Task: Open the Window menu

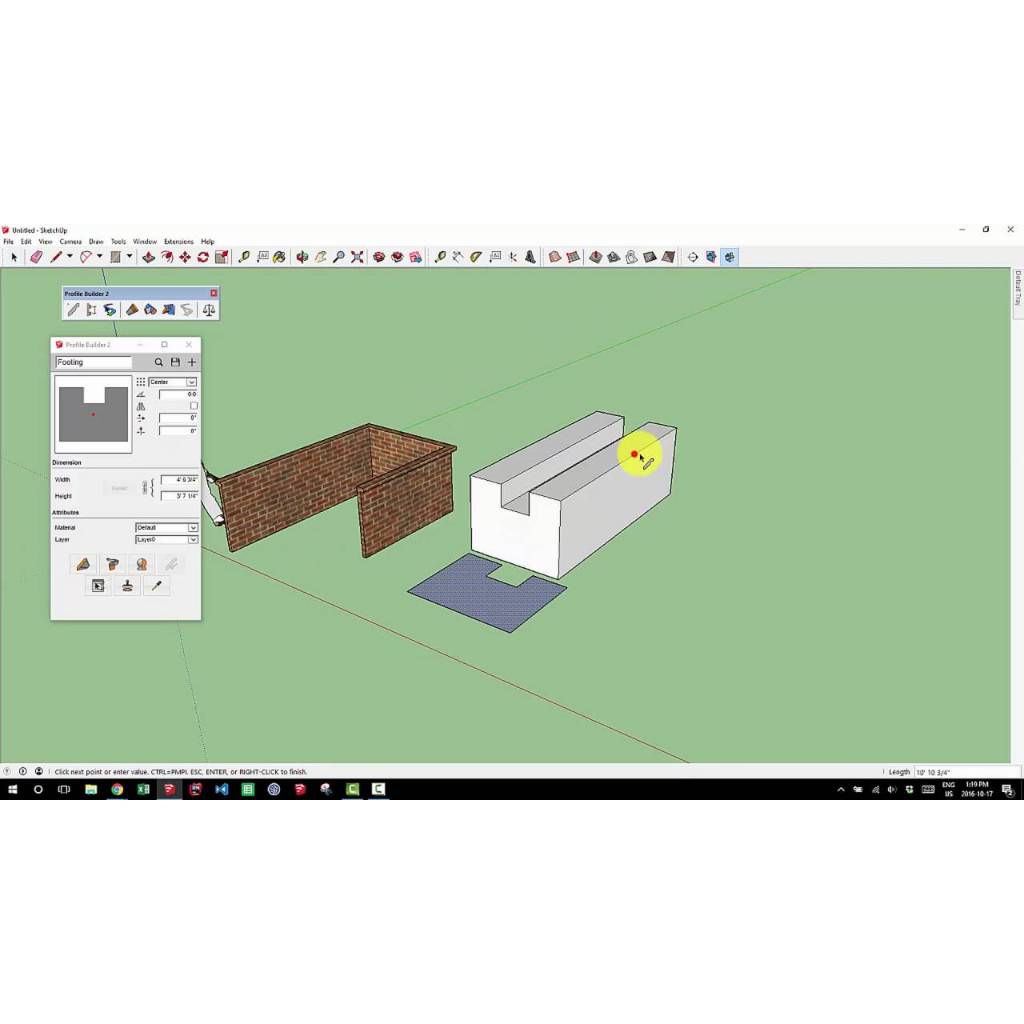Action: click(x=145, y=242)
